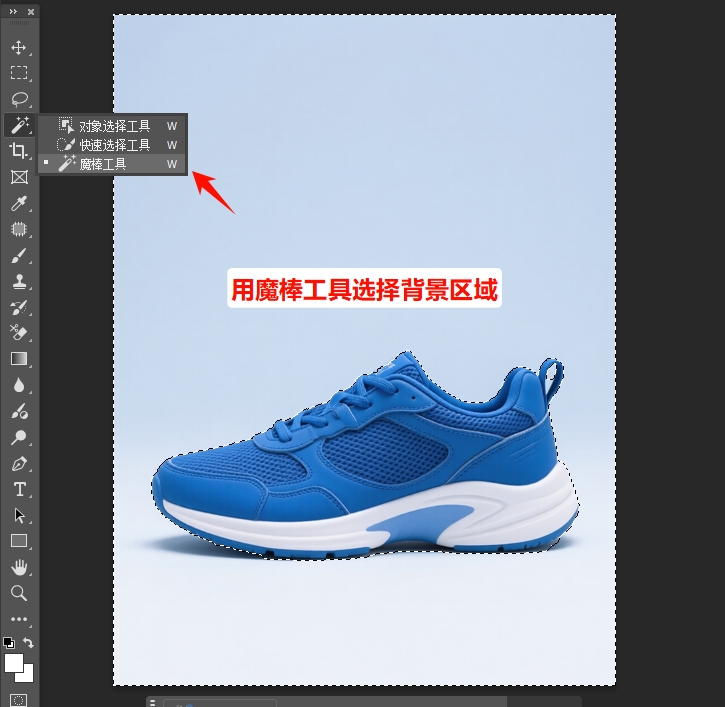Image resolution: width=725 pixels, height=707 pixels.
Task: Open the Edit Toolbar three-dots menu
Action: coord(19,619)
